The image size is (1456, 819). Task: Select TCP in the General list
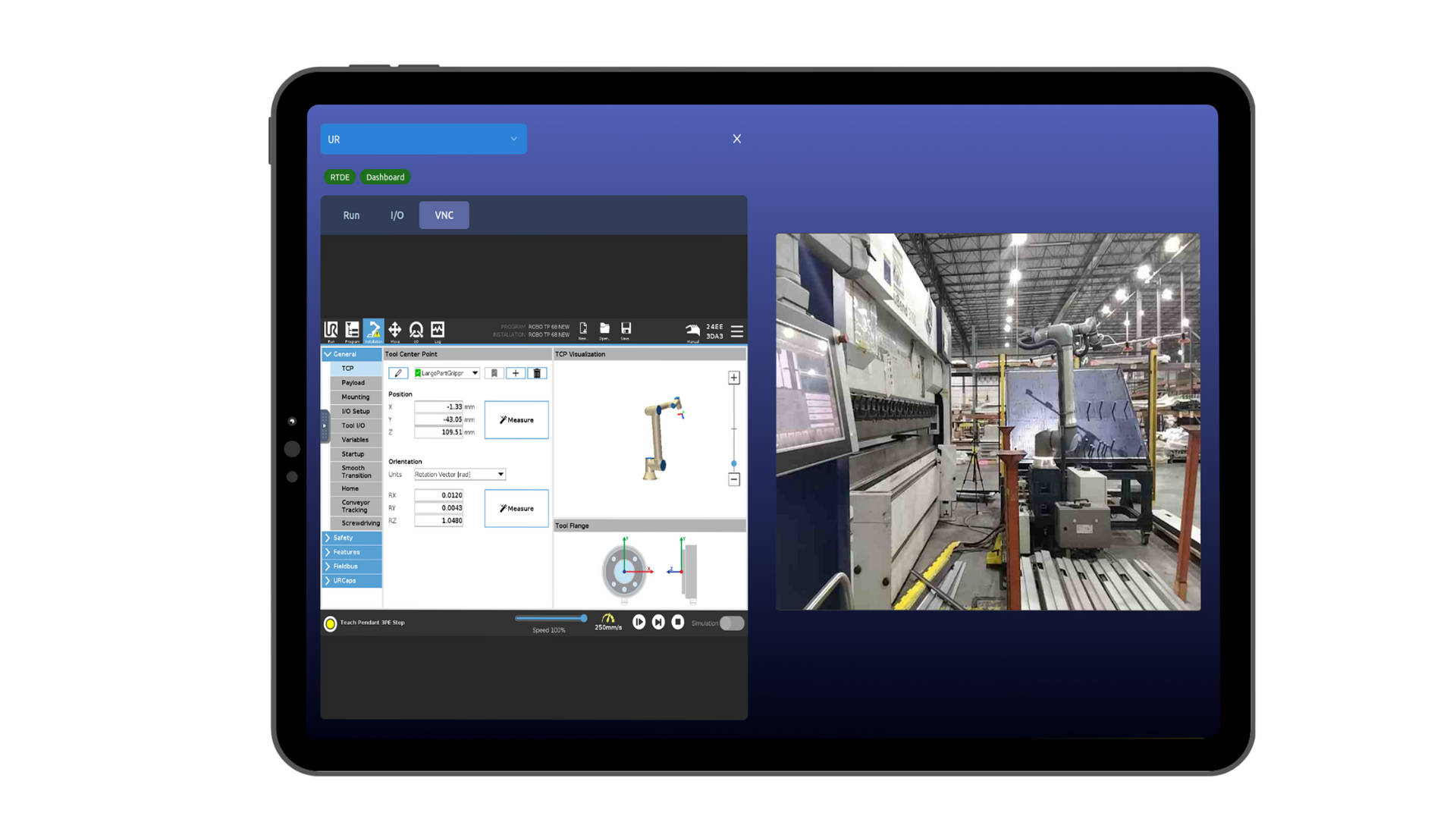[x=356, y=369]
